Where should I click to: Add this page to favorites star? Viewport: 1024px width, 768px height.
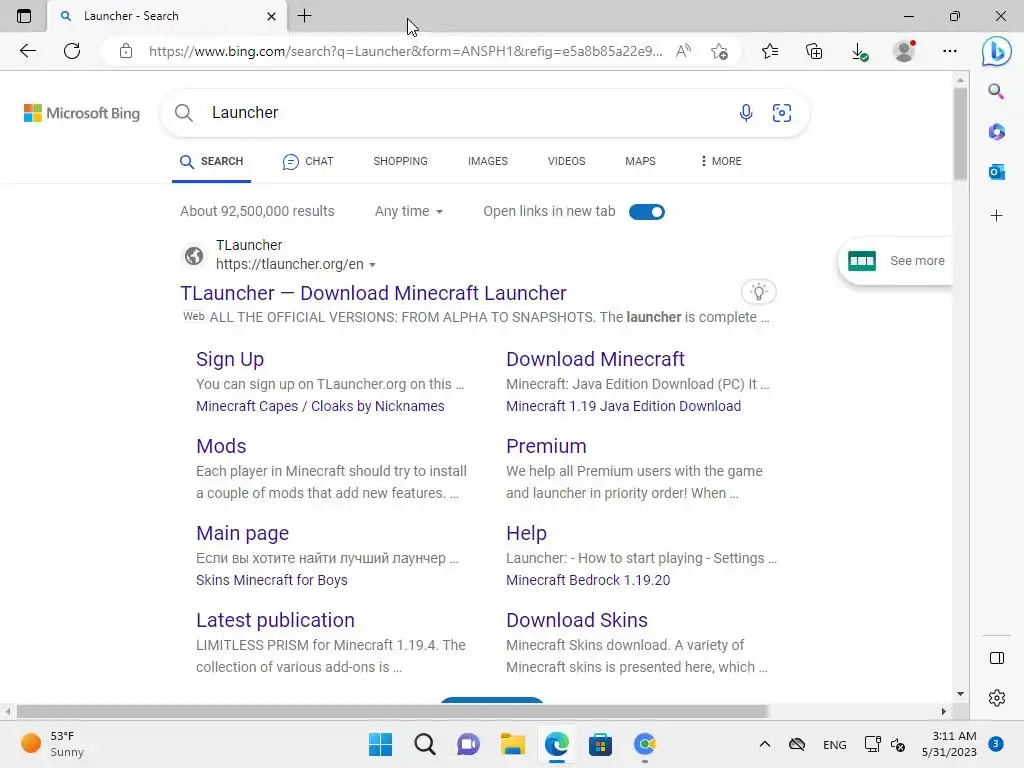pyautogui.click(x=720, y=51)
